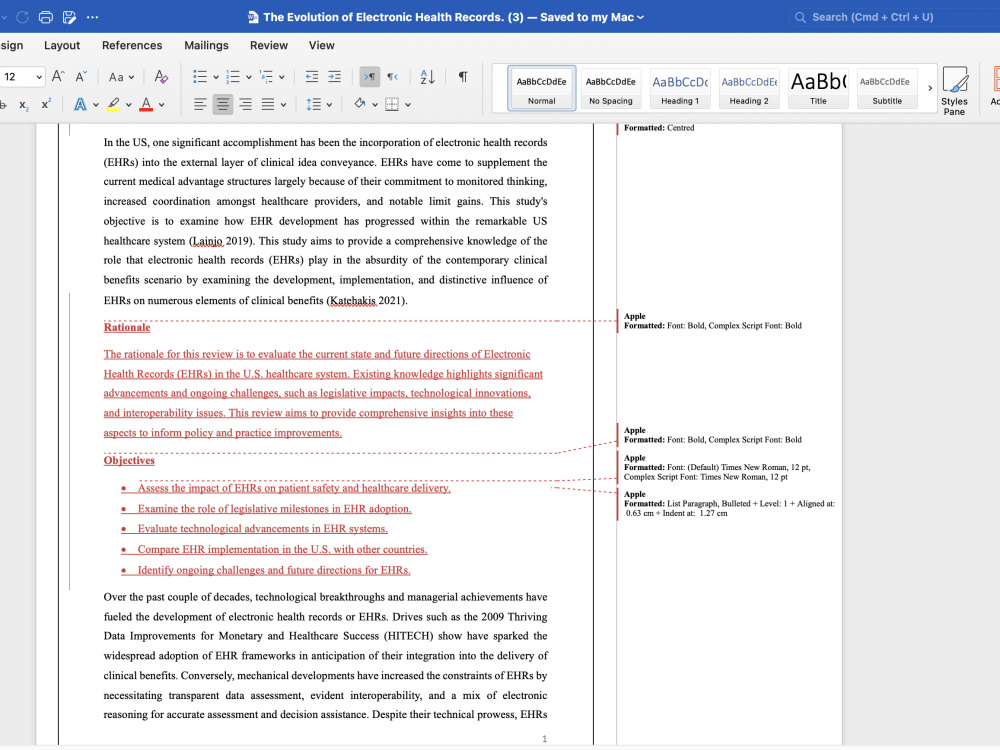Click the Print icon in title bar
This screenshot has width=1000, height=750.
(x=46, y=17)
